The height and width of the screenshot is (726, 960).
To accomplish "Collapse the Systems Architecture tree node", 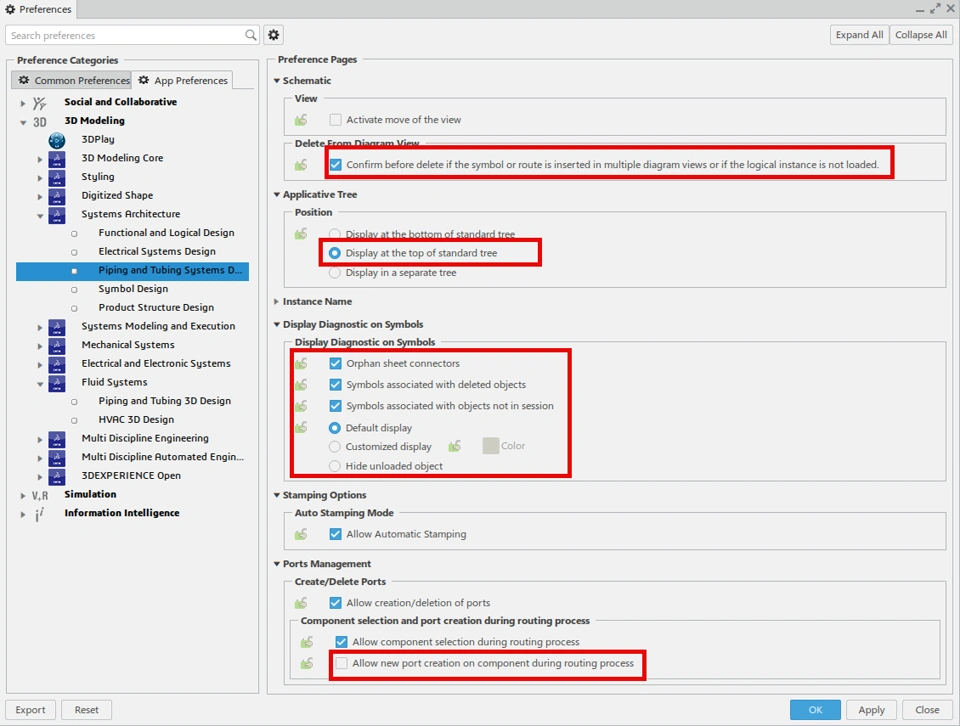I will 40,215.
